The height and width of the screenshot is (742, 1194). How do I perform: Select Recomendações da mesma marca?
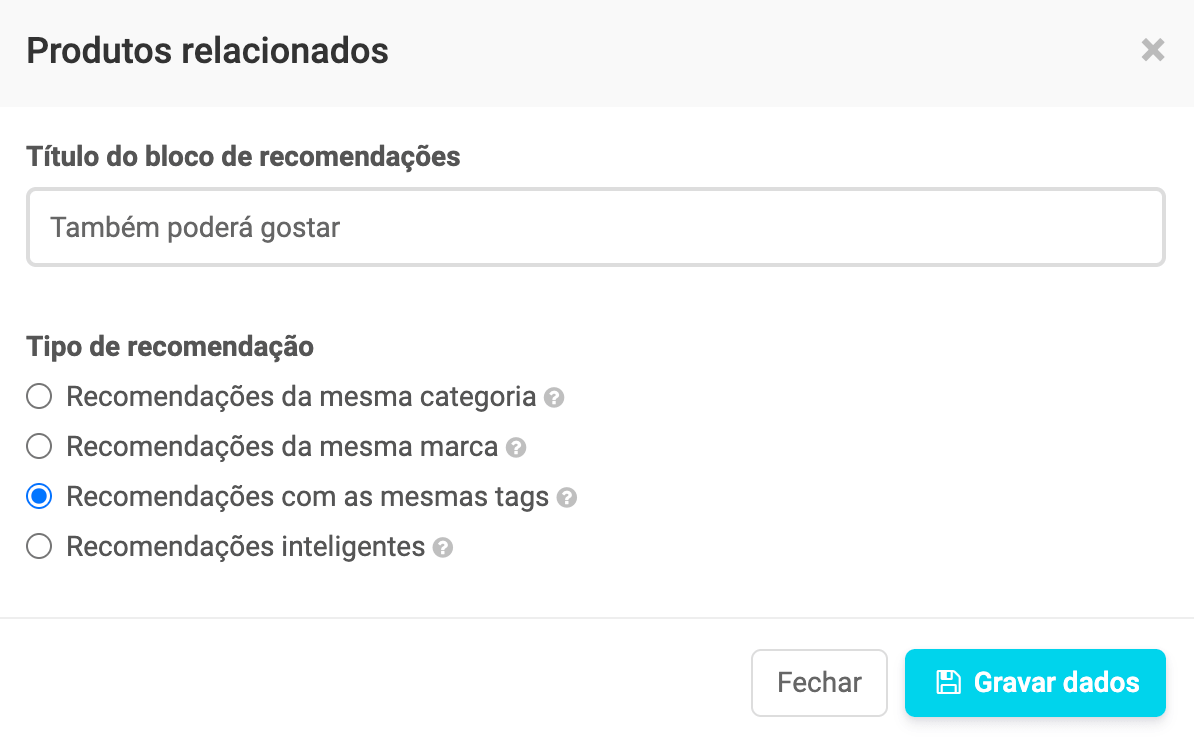point(38,446)
